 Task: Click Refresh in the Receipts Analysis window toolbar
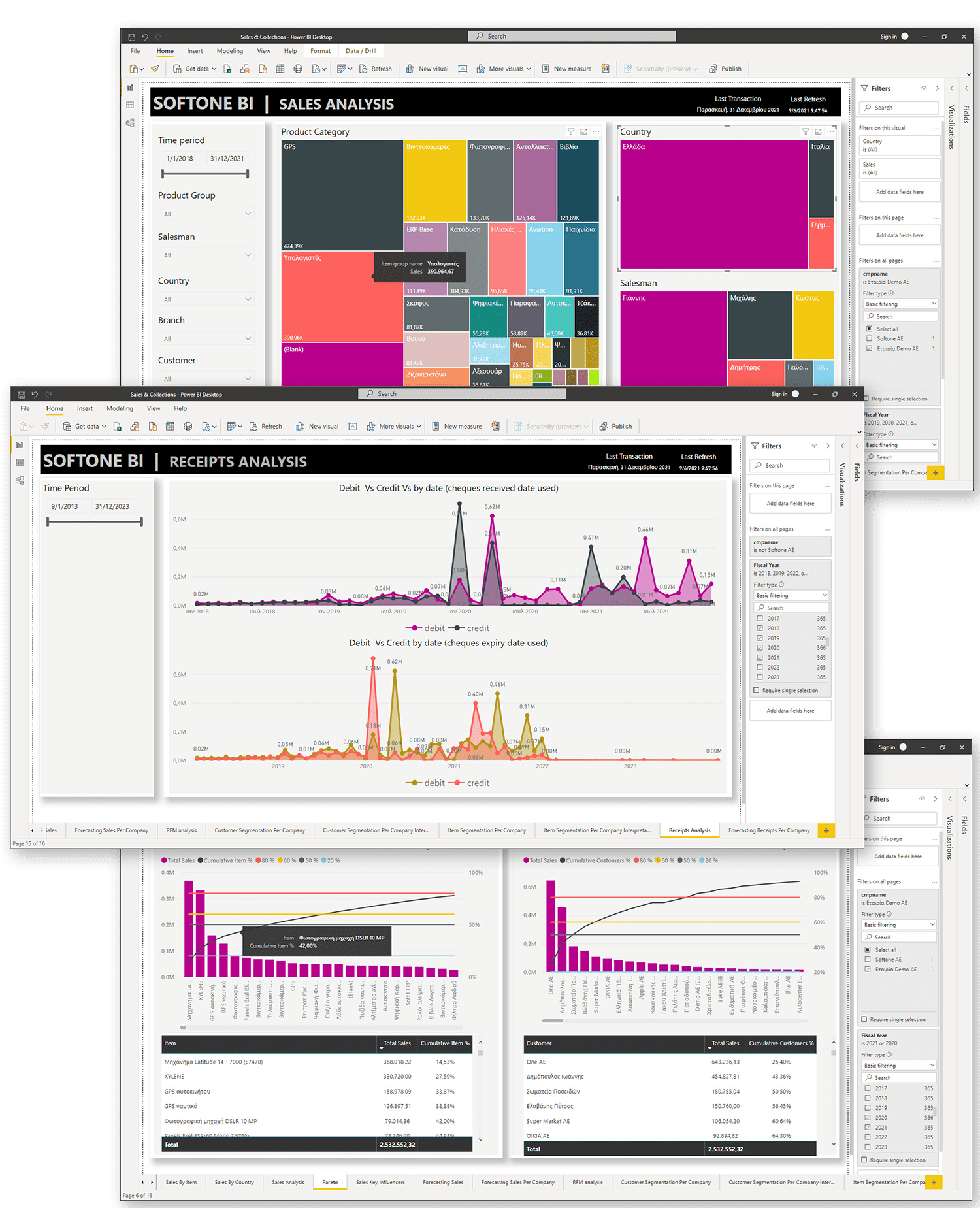click(x=266, y=427)
